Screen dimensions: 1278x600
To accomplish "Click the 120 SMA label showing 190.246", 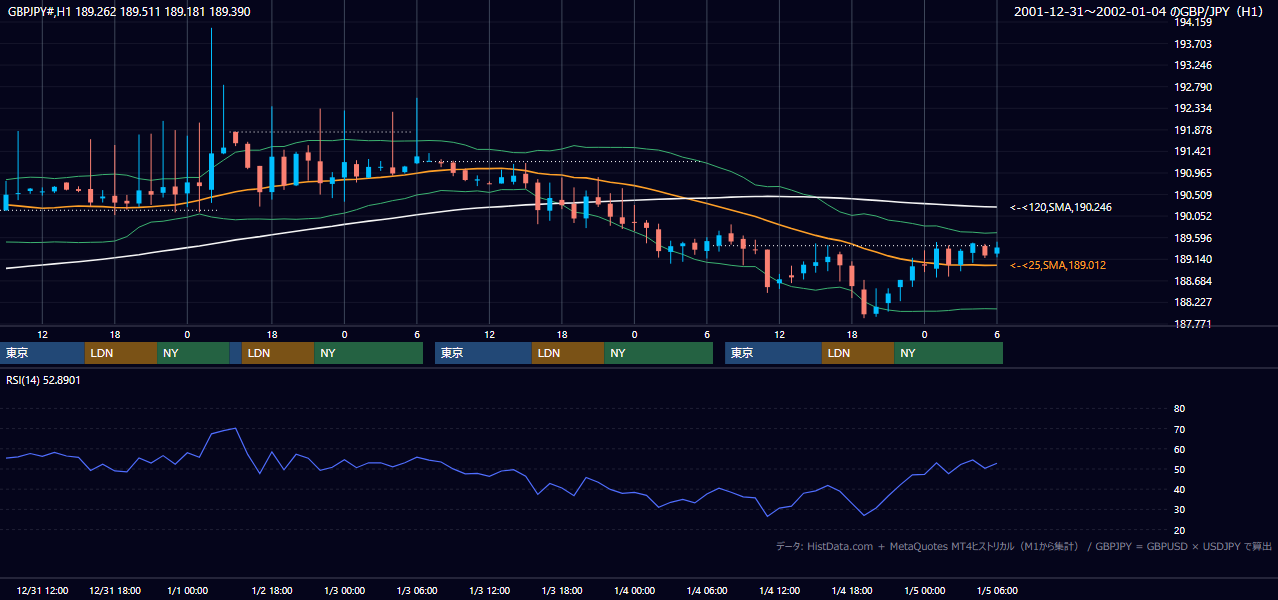I will (1061, 207).
